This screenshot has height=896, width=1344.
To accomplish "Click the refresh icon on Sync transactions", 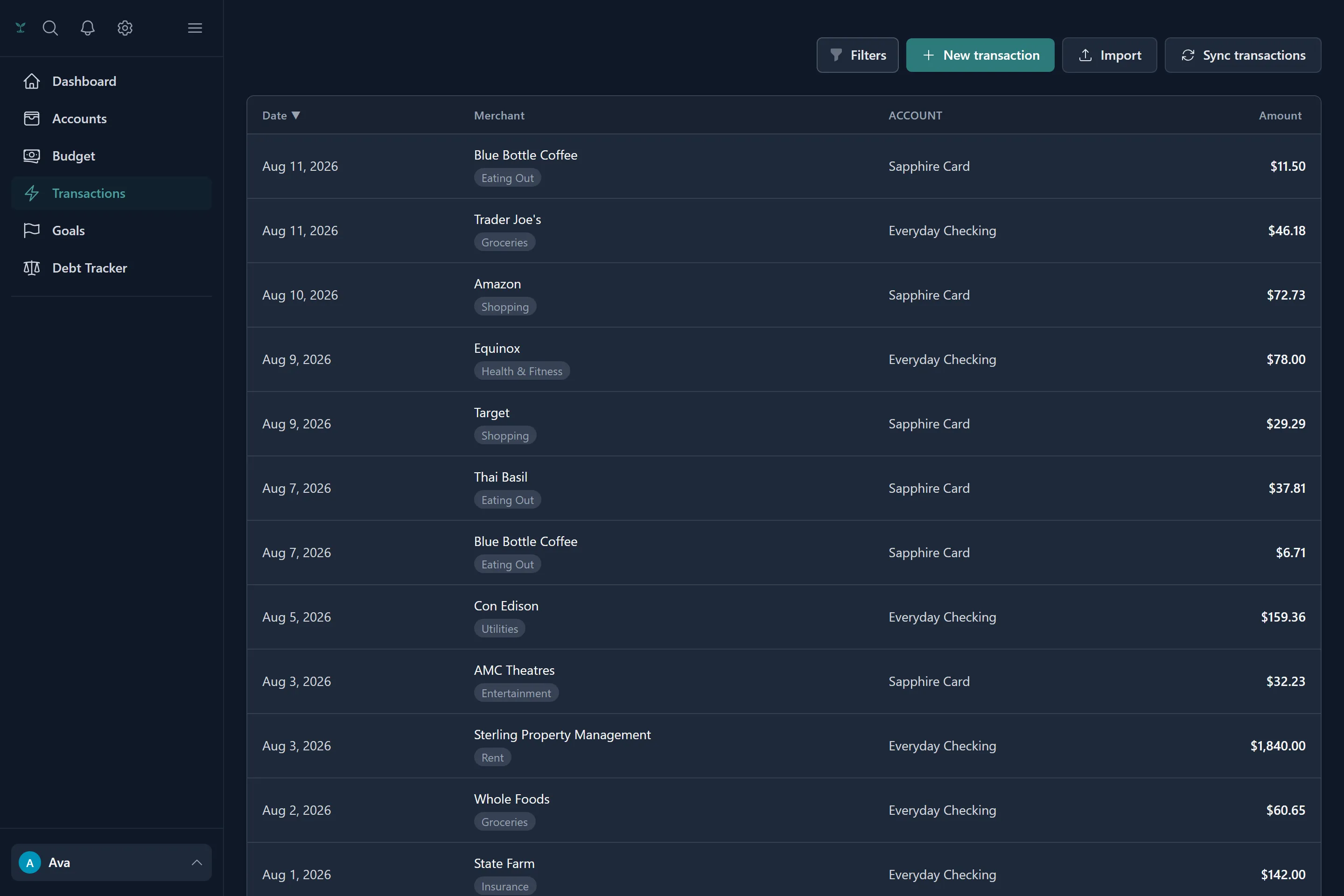I will [x=1188, y=55].
